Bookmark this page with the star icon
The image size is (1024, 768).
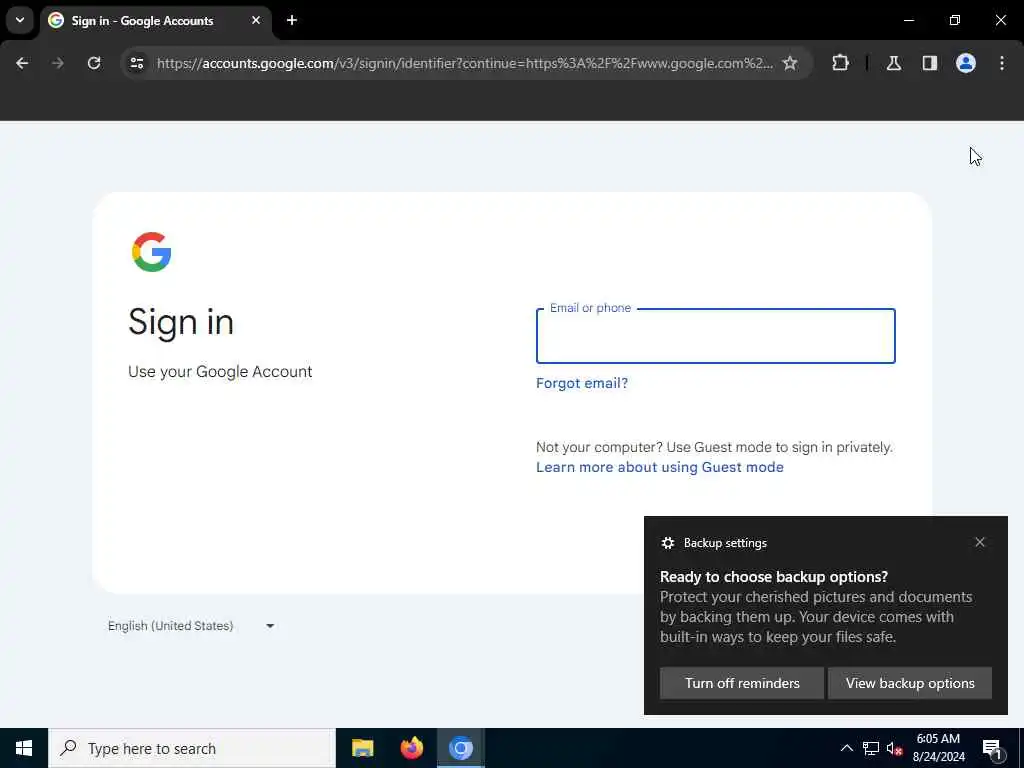click(790, 63)
